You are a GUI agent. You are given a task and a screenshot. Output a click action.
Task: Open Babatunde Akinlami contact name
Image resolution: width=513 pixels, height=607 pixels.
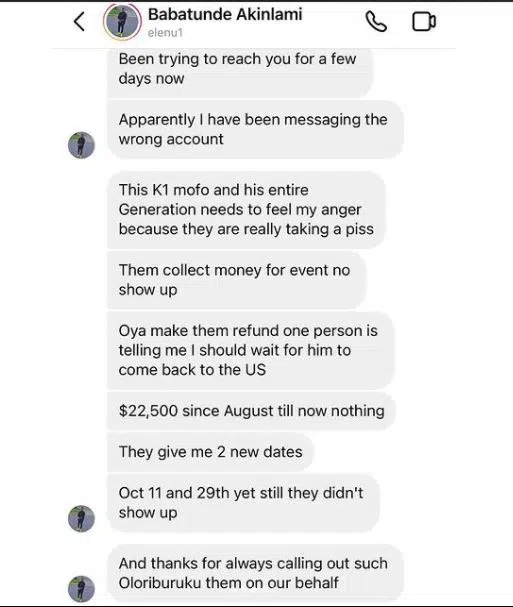coord(225,15)
